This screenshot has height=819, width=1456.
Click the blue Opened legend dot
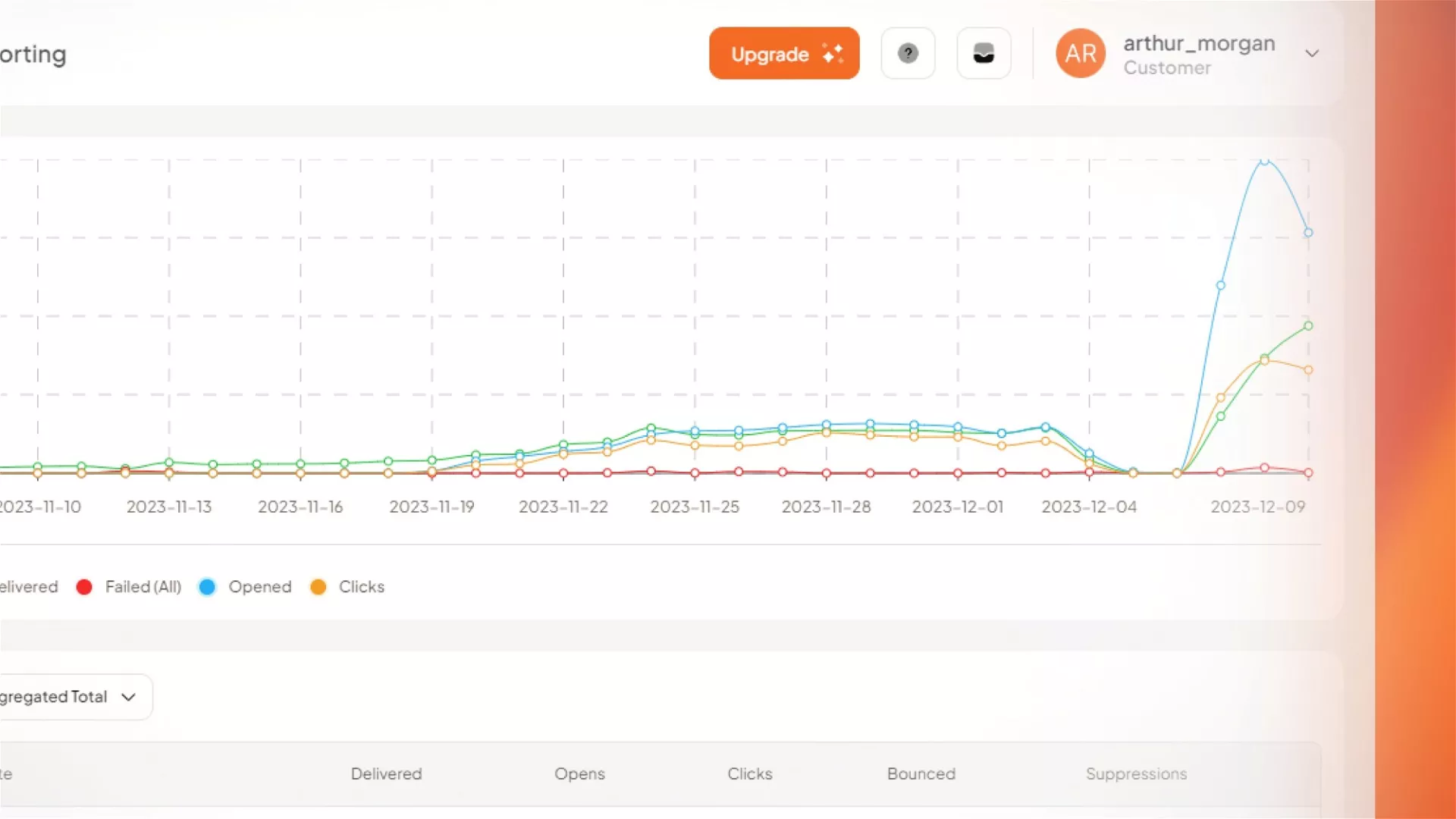(x=207, y=587)
